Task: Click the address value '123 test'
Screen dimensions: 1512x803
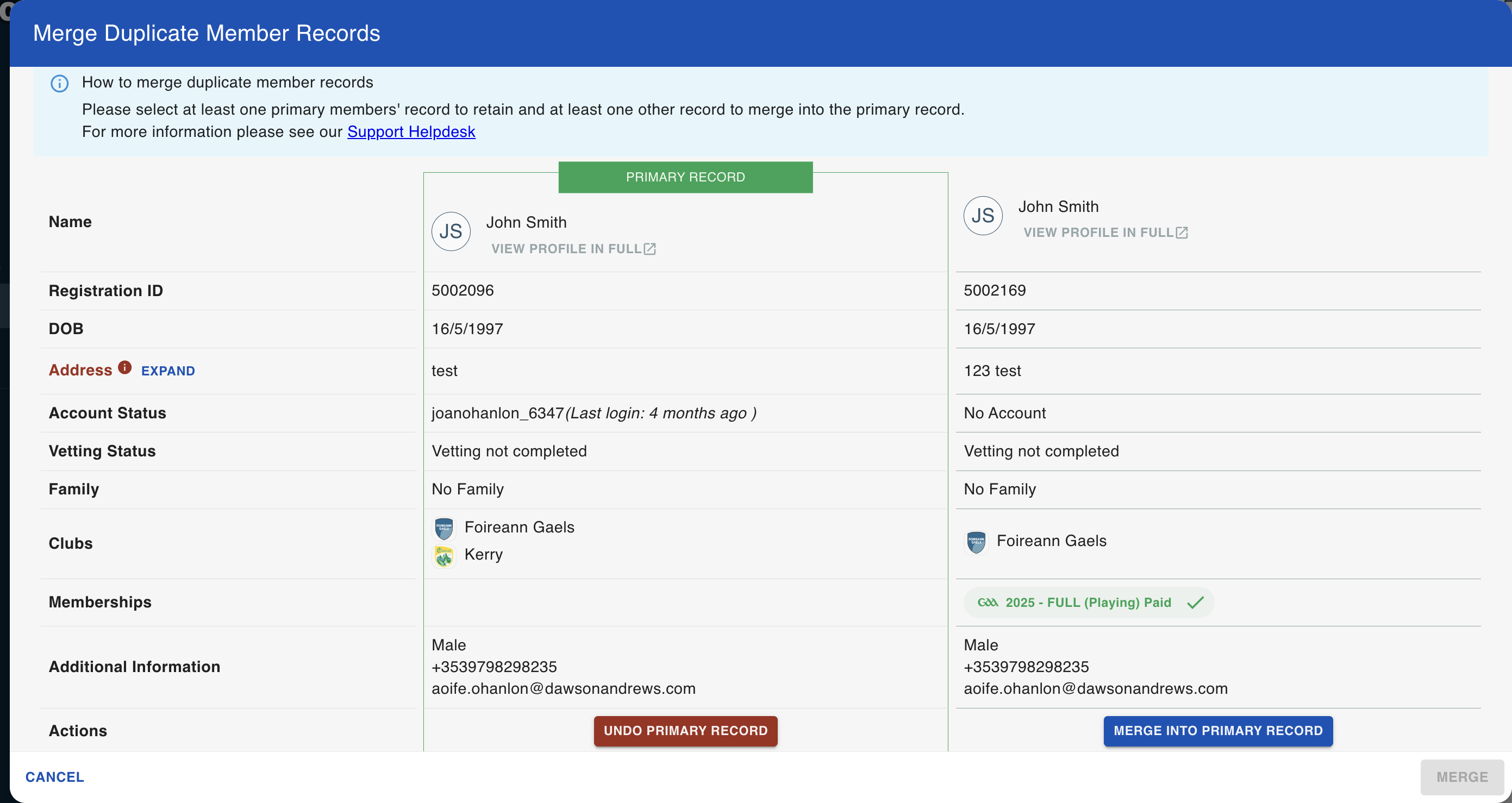Action: coord(992,371)
